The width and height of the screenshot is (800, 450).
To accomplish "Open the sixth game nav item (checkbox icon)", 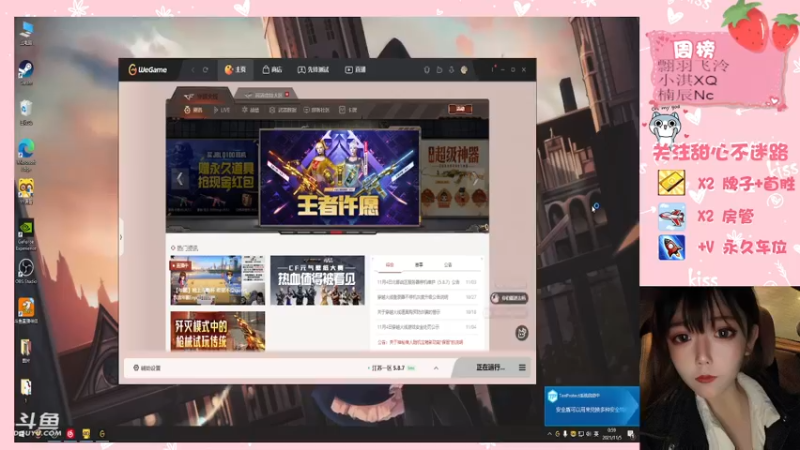I will (x=348, y=110).
